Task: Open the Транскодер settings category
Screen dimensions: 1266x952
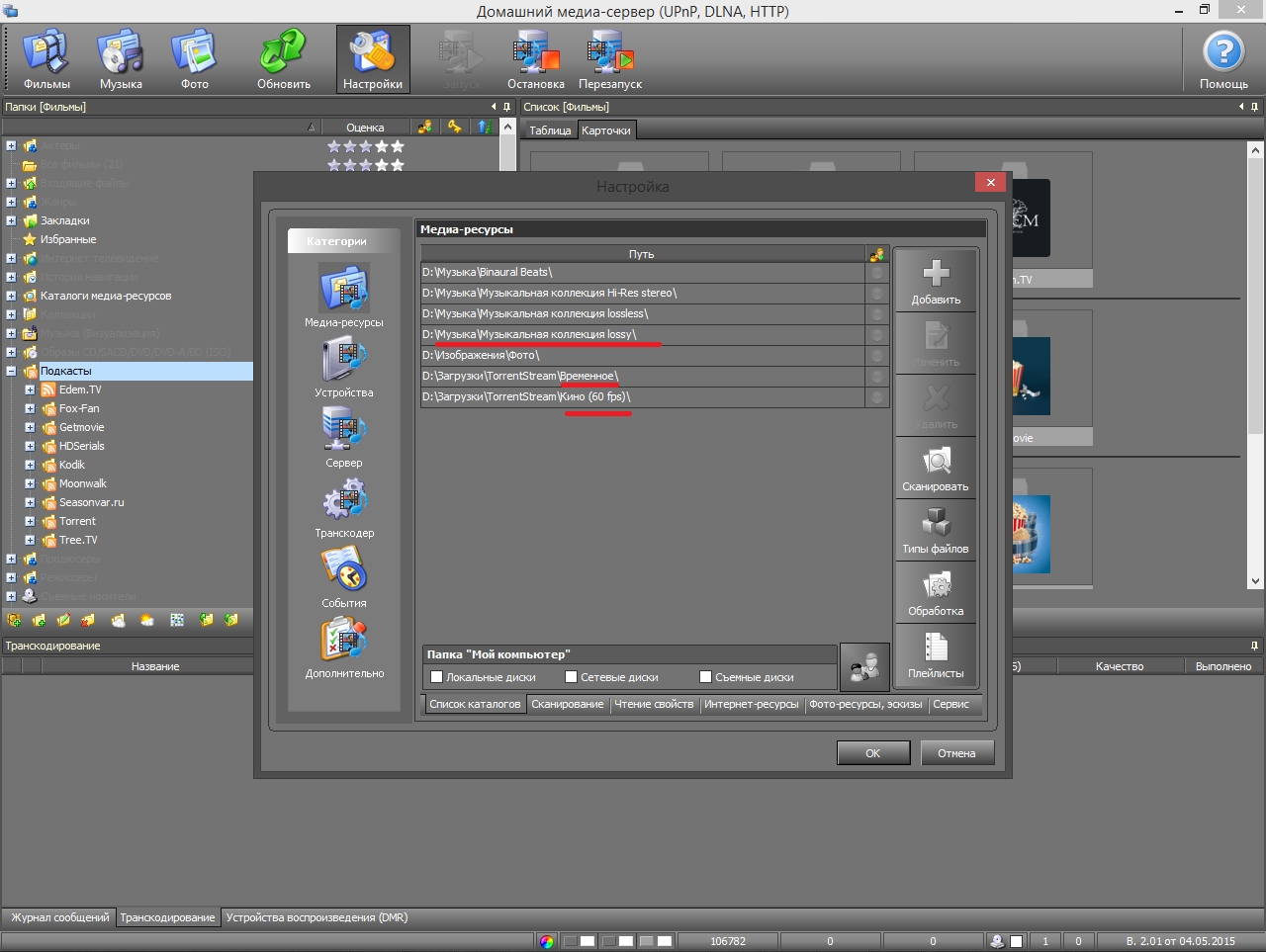Action: click(343, 500)
